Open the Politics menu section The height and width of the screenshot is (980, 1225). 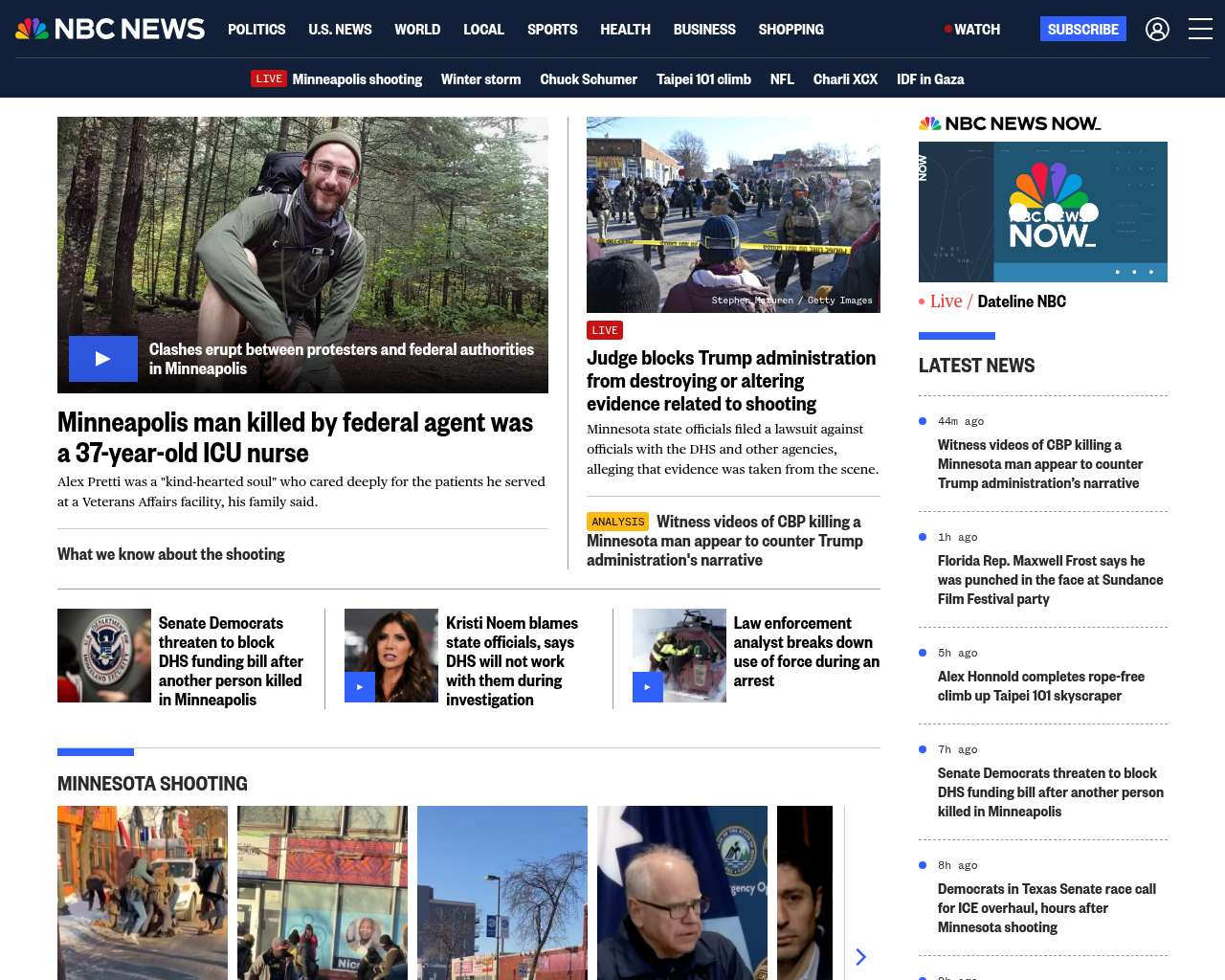point(256,30)
